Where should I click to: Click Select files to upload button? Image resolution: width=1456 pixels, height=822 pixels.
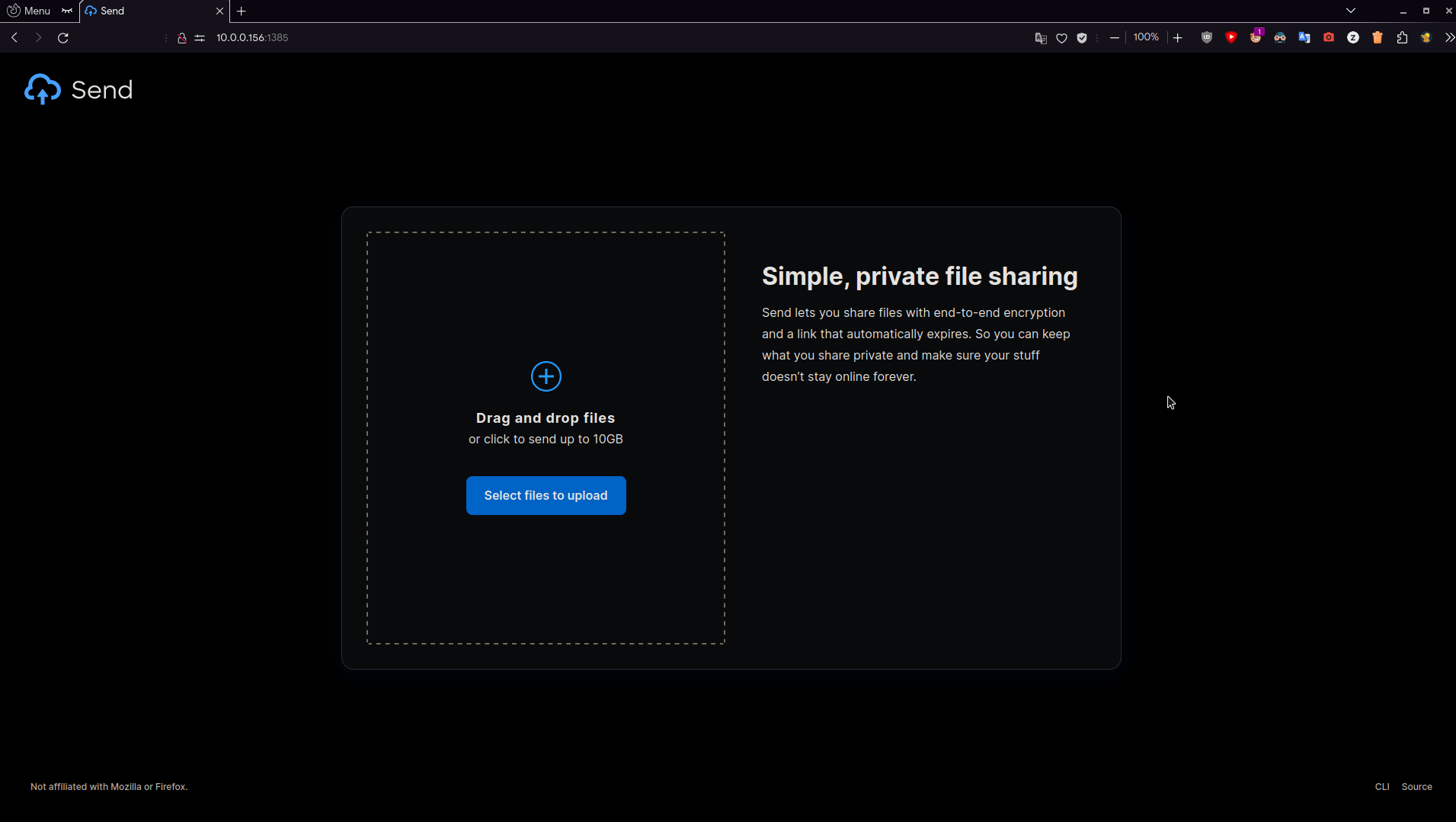(x=546, y=495)
